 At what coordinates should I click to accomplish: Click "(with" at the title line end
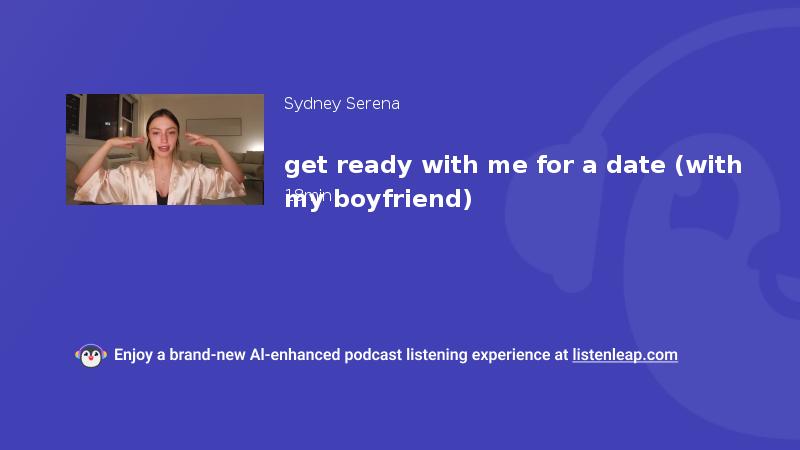click(x=709, y=165)
